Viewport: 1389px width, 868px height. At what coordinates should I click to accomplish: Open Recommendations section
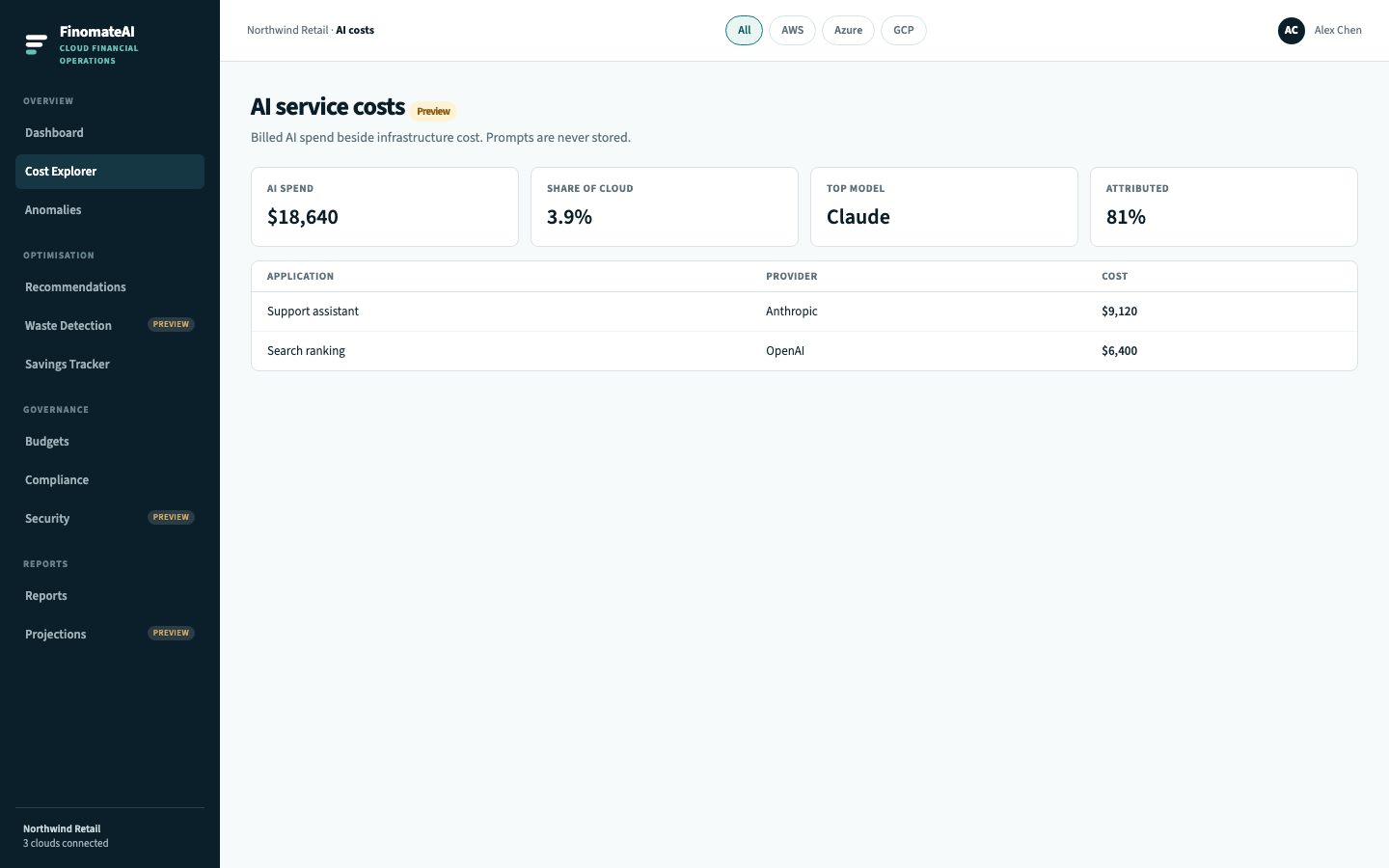click(x=110, y=287)
